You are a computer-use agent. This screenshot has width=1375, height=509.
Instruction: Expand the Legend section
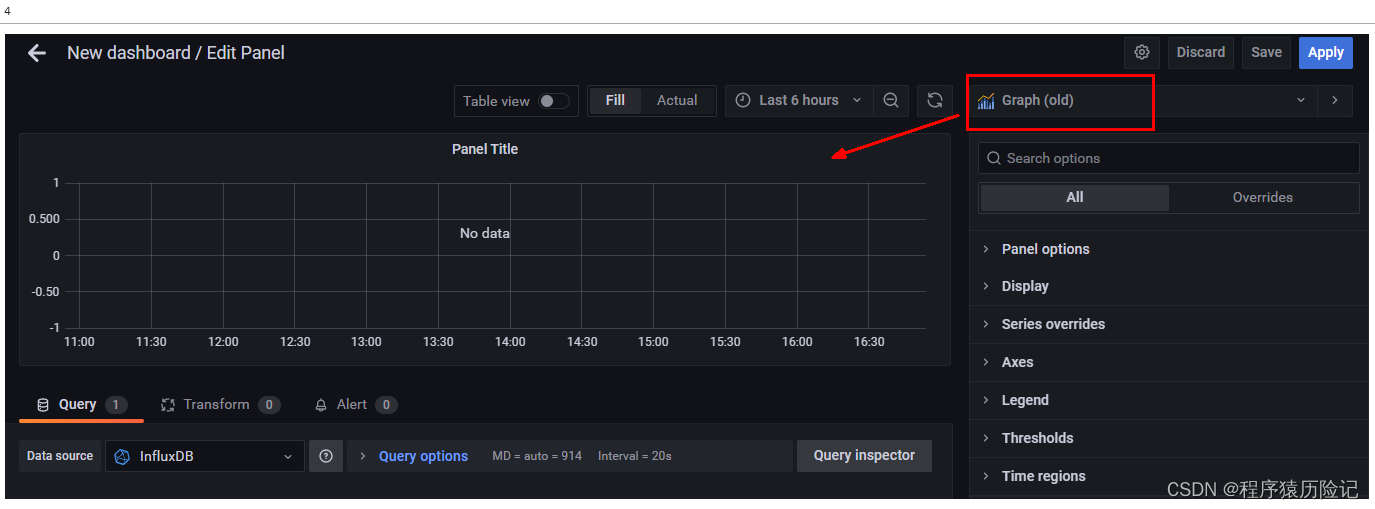1169,400
